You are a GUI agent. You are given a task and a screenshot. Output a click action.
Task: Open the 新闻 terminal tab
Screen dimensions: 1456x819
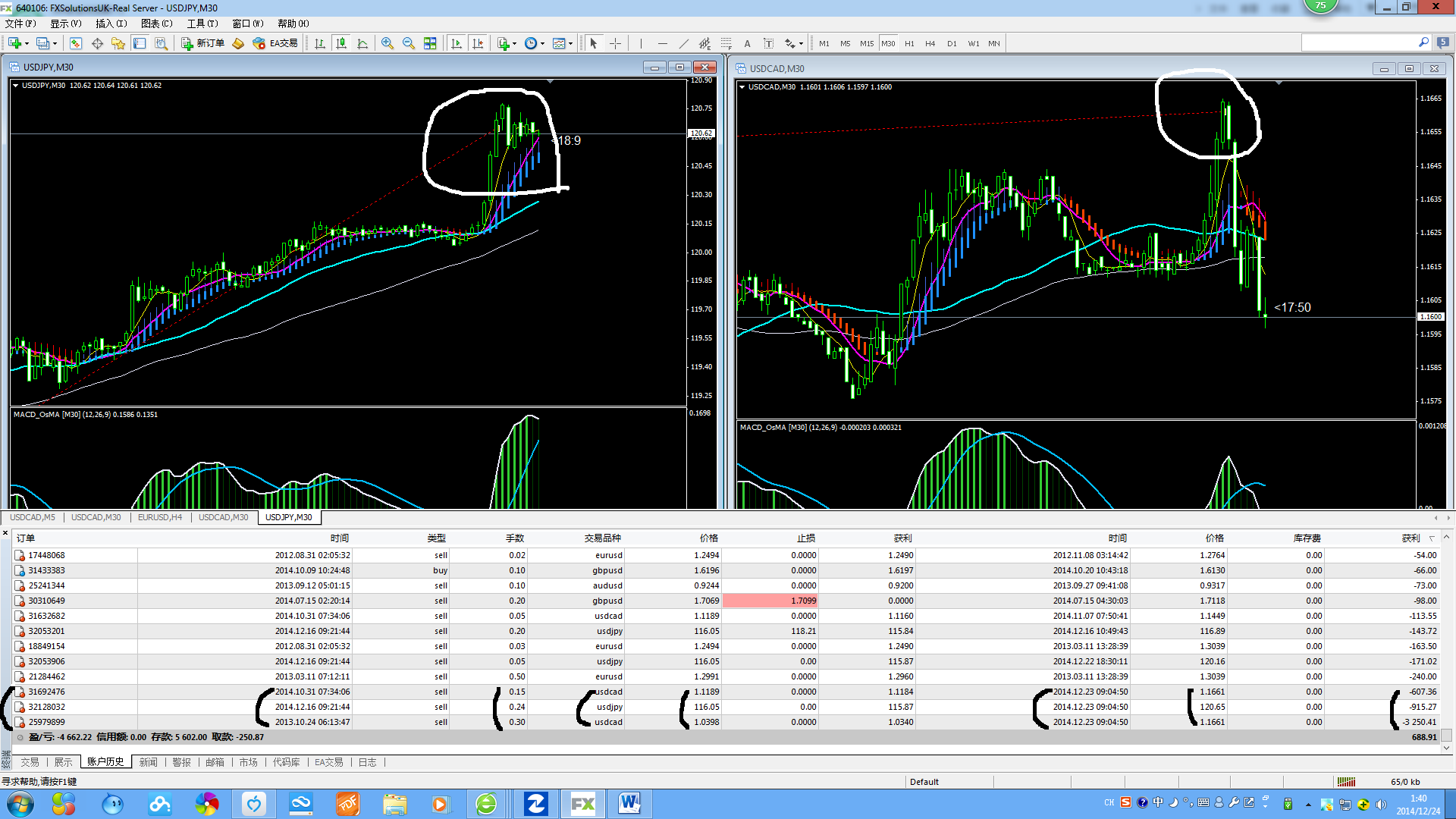pyautogui.click(x=149, y=762)
